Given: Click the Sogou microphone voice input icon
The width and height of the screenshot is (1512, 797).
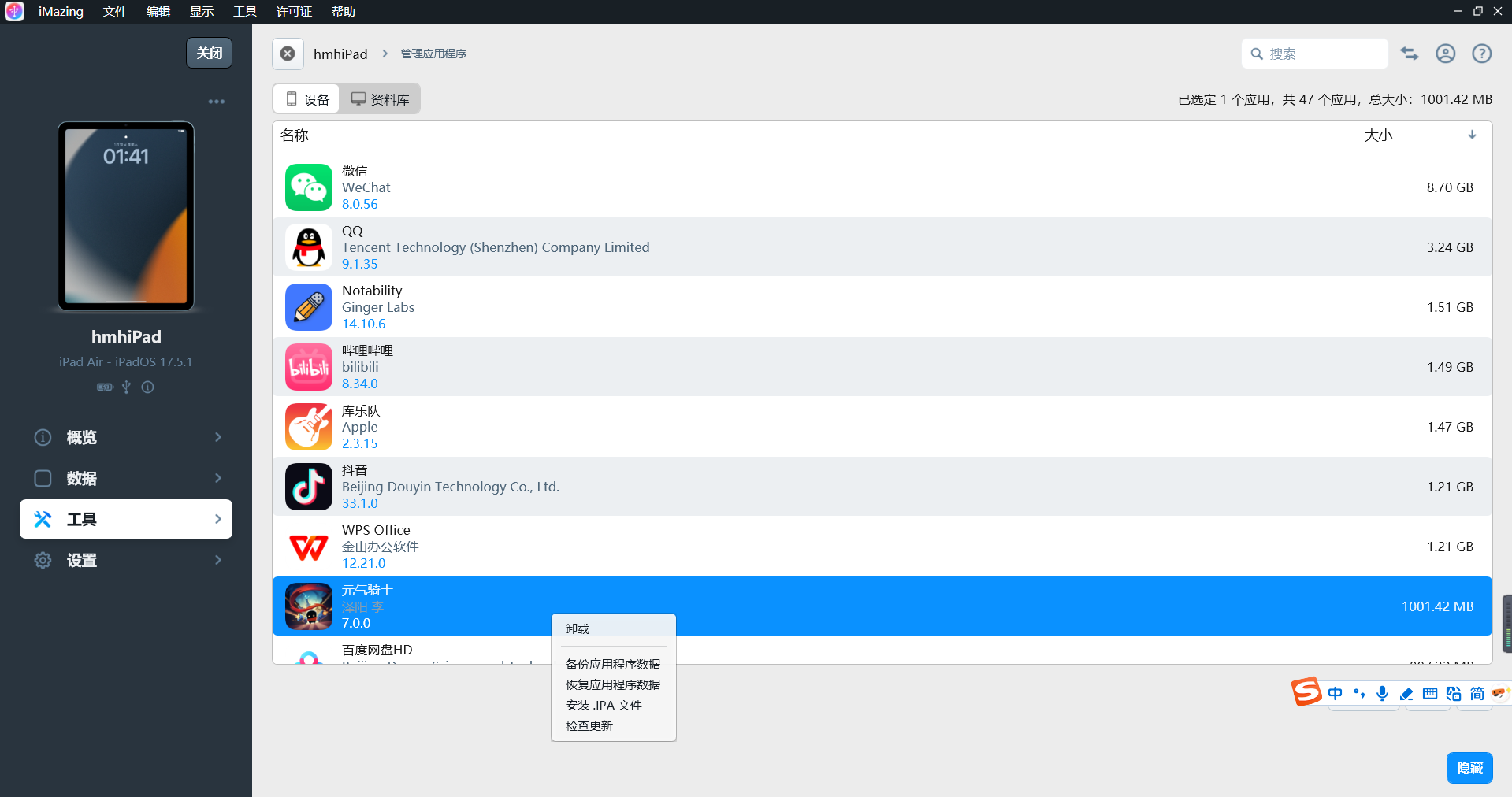Looking at the screenshot, I should tap(1382, 693).
